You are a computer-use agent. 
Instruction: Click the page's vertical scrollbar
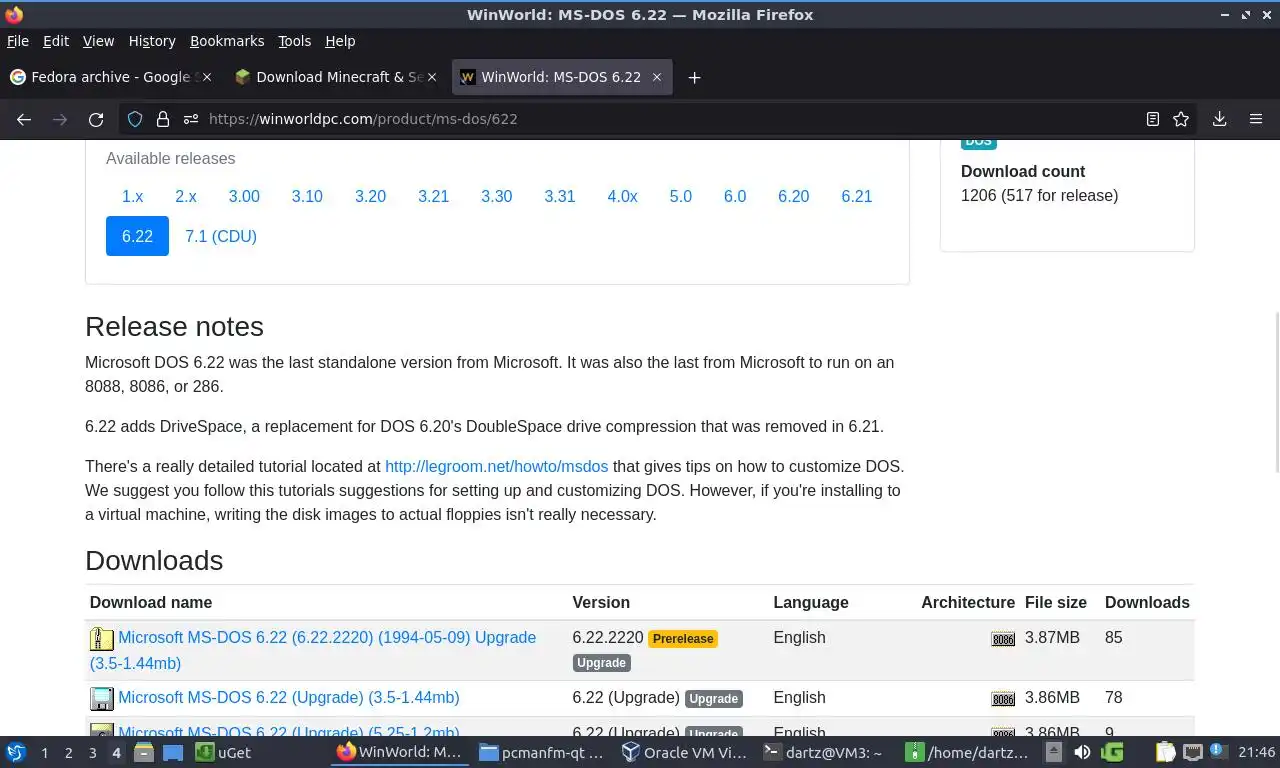coord(1276,392)
